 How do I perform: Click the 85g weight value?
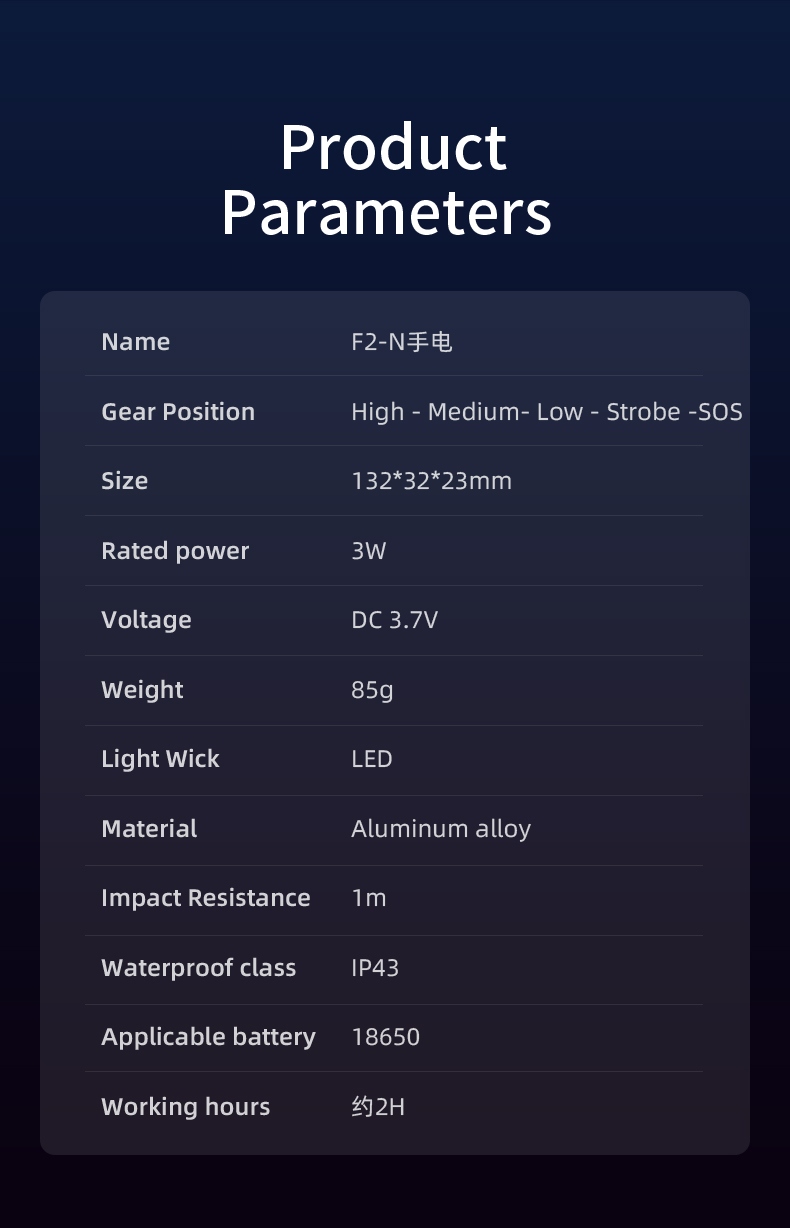pyautogui.click(x=372, y=690)
